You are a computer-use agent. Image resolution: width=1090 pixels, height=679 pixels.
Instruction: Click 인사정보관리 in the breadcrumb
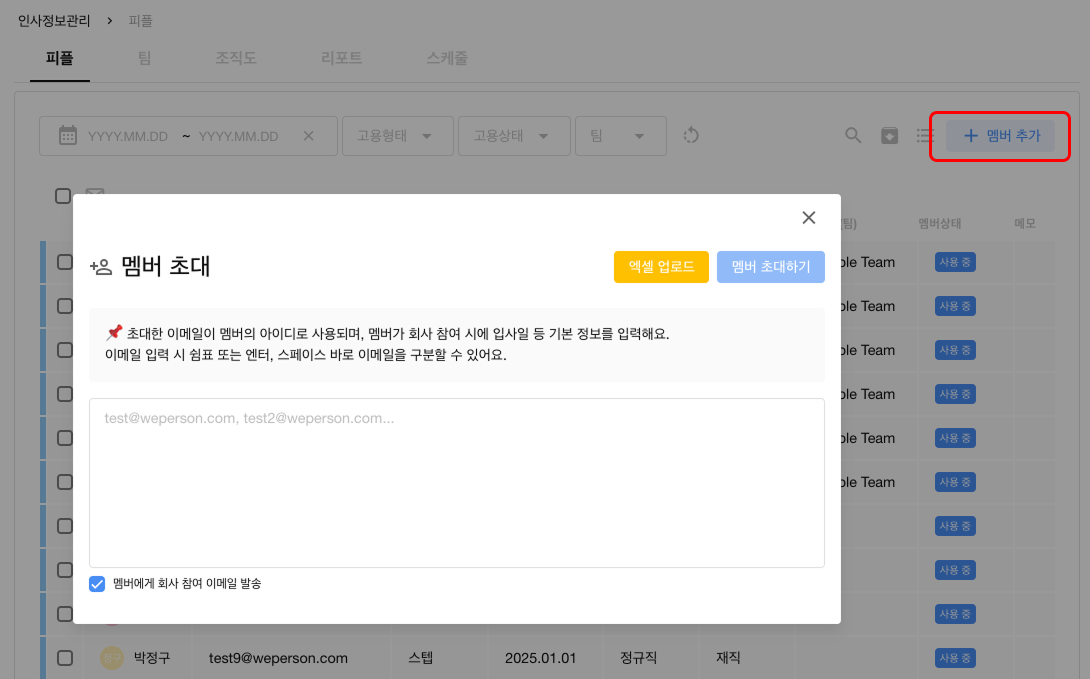tap(54, 21)
